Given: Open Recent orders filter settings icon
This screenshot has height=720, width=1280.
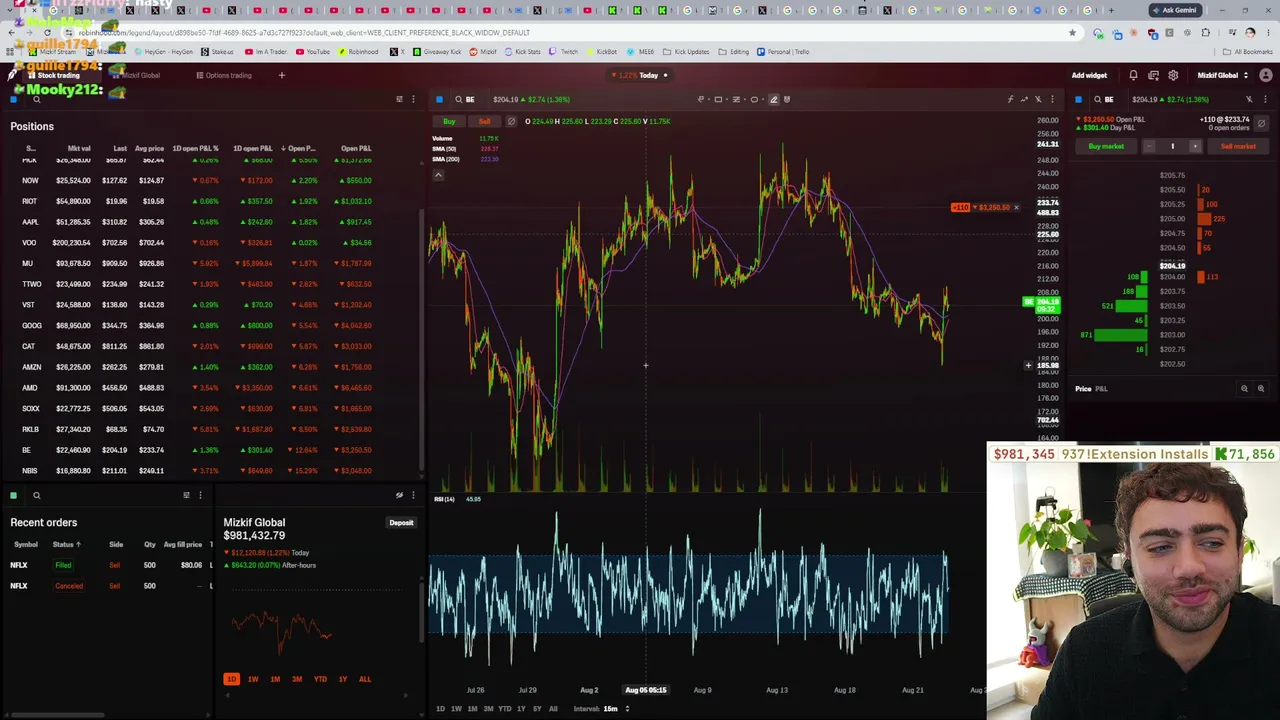Looking at the screenshot, I should coord(186,495).
